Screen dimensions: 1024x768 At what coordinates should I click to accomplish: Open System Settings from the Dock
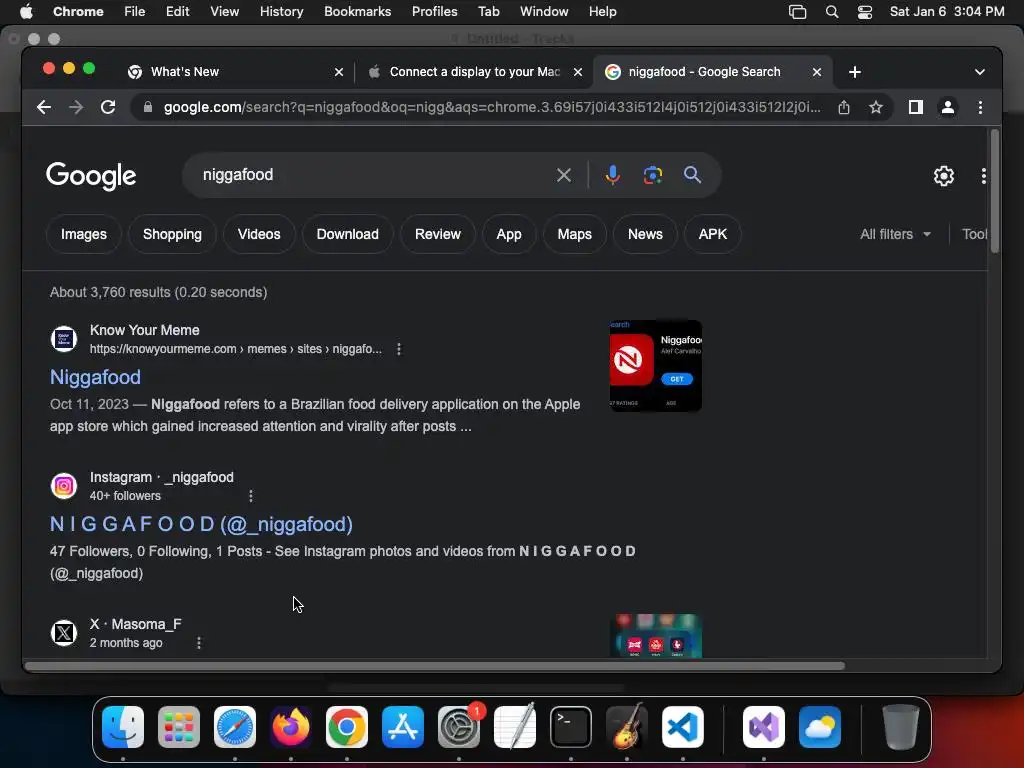click(x=459, y=727)
